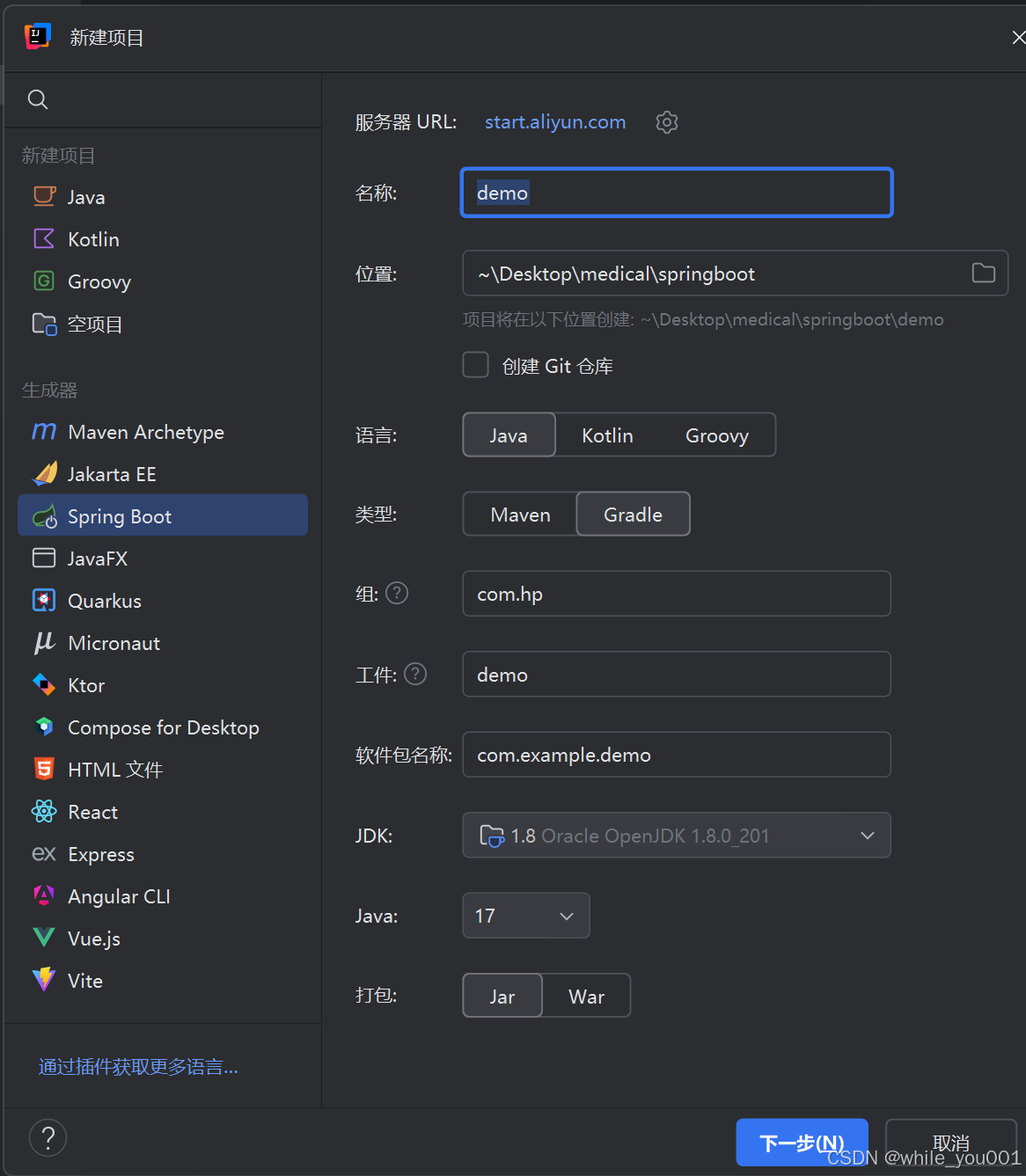Close the 新建项目 dialog

1018,37
